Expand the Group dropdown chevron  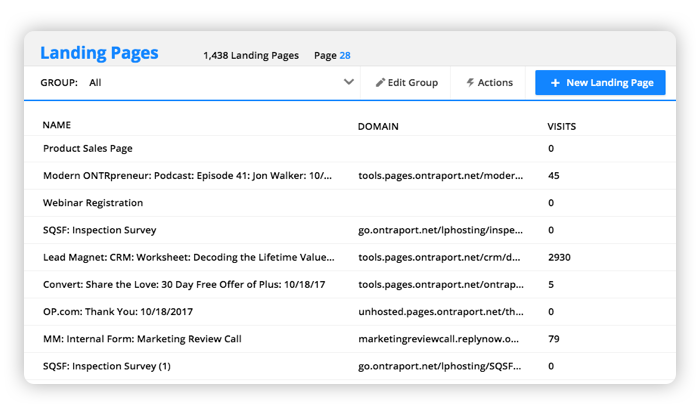[x=349, y=82]
